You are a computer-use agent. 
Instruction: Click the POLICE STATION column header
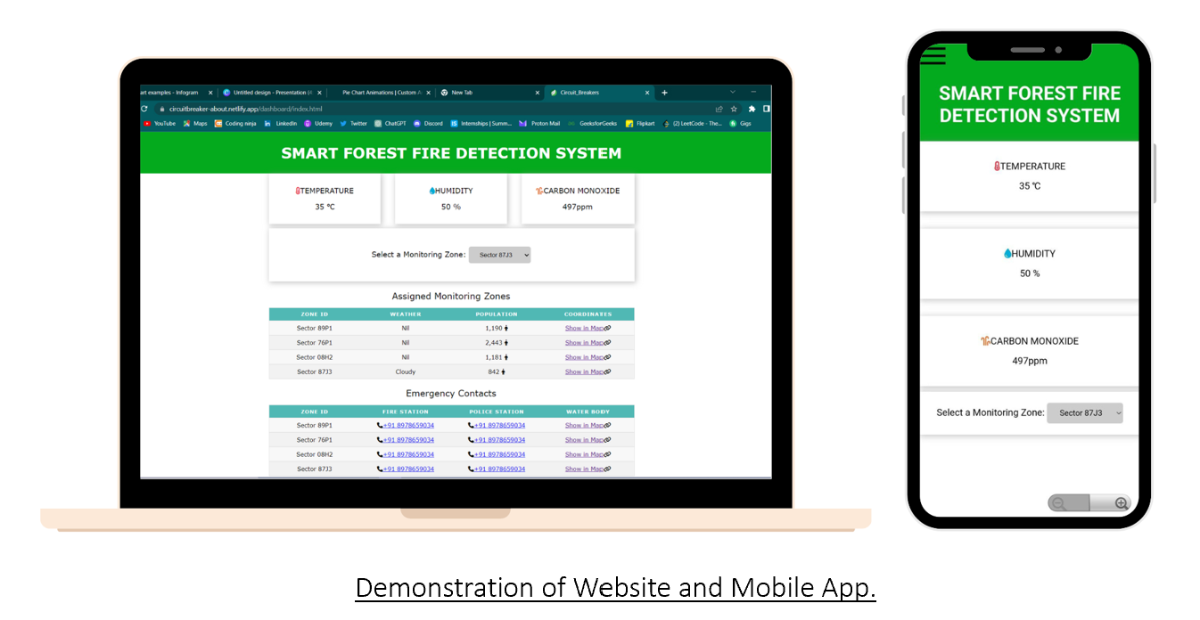tap(496, 411)
